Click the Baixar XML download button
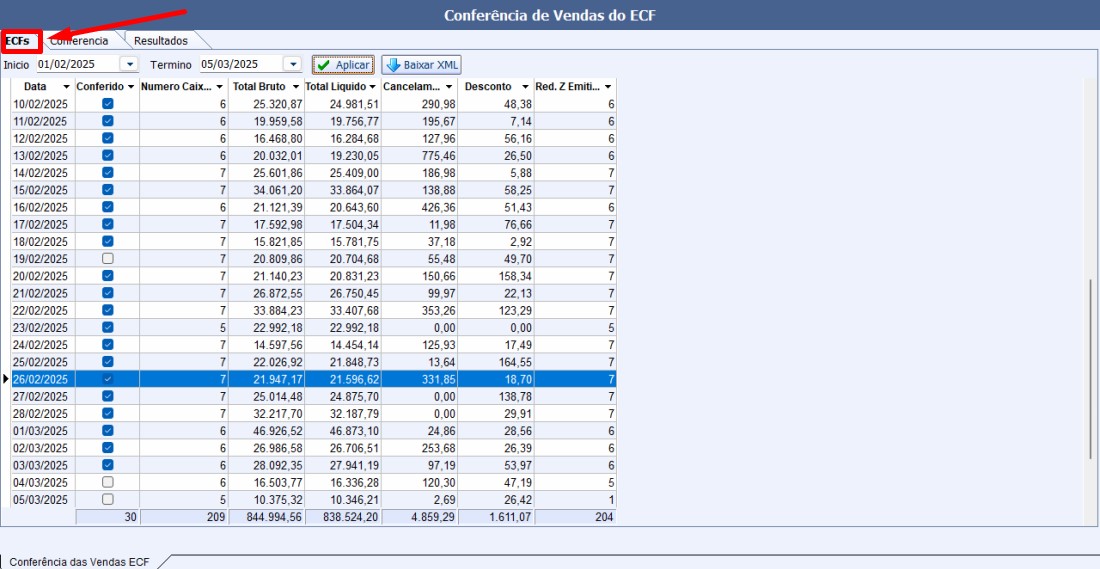This screenshot has height=569, width=1100. (x=421, y=65)
